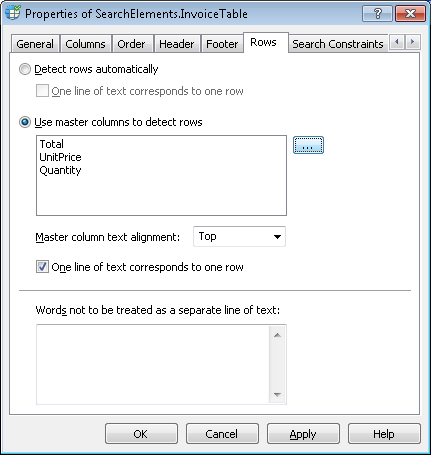Open the Master column text alignment dropdown

(239, 236)
